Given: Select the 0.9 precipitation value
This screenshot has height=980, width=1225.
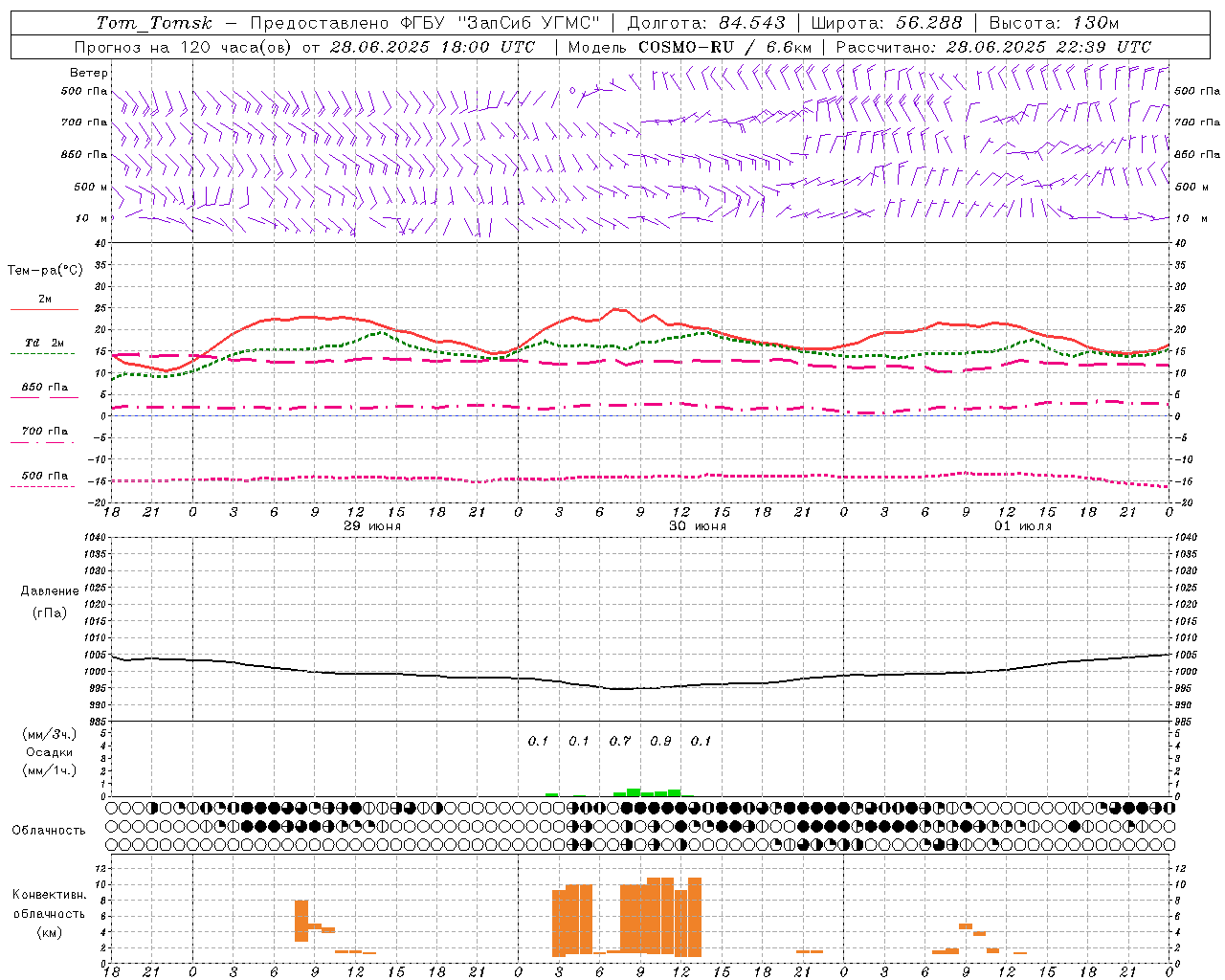Looking at the screenshot, I should 660,742.
